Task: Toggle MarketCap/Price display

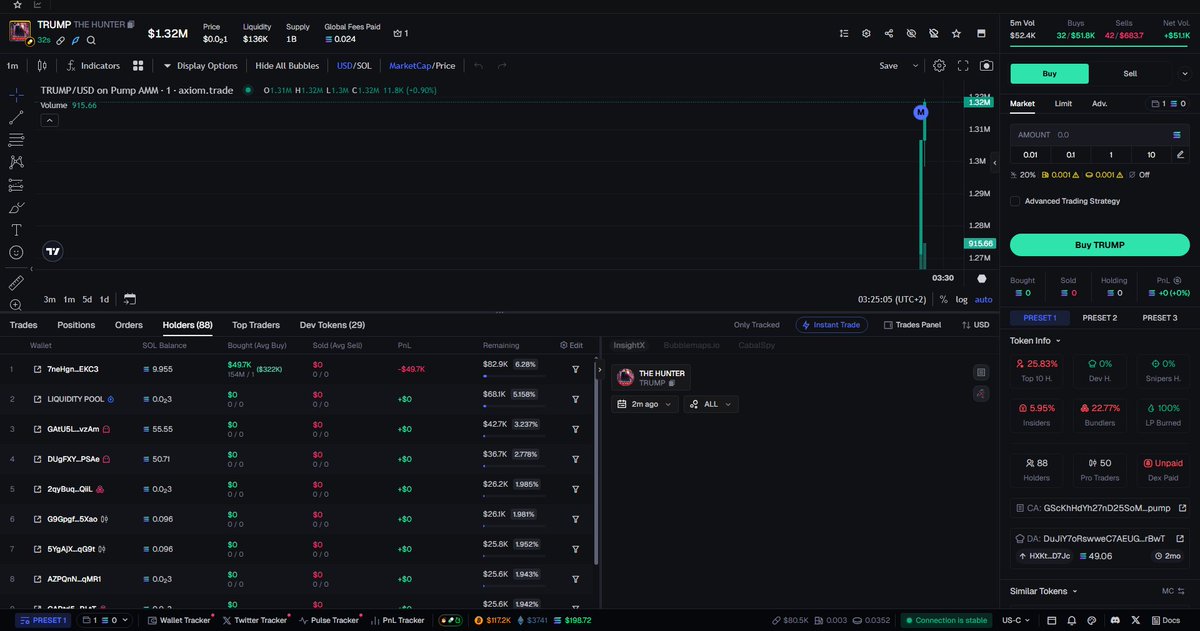Action: point(422,66)
